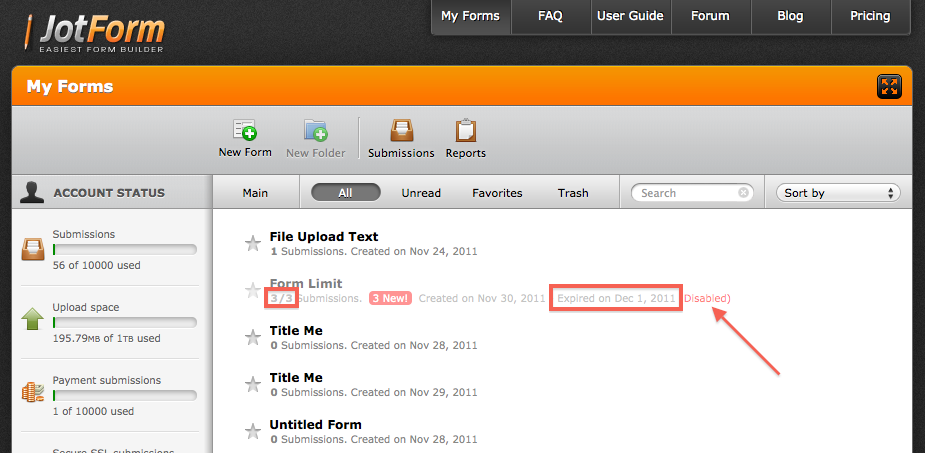Open the Trash tab
The width and height of the screenshot is (925, 453).
573,193
